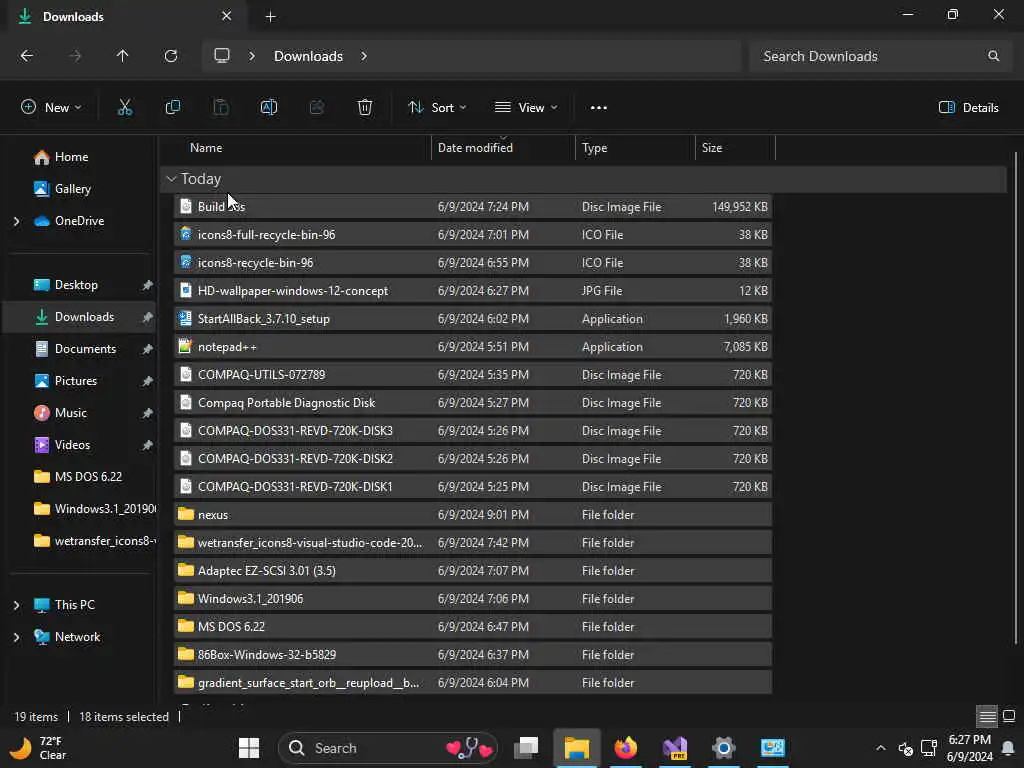The width and height of the screenshot is (1024, 768).
Task: Refresh the Downloads folder view
Action: click(170, 56)
